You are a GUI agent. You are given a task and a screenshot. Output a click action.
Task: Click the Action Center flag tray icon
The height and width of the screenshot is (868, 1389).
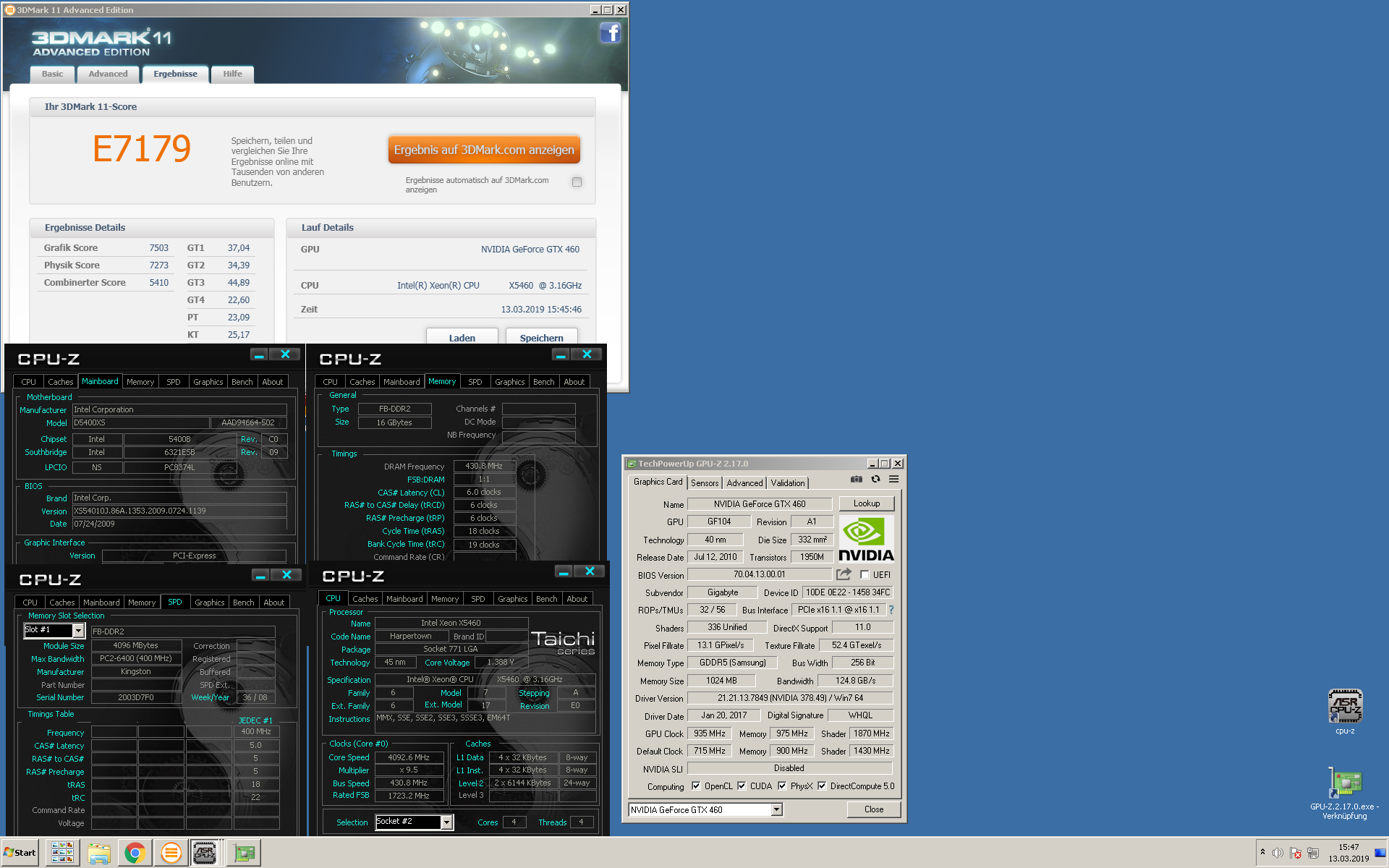pos(1296,854)
